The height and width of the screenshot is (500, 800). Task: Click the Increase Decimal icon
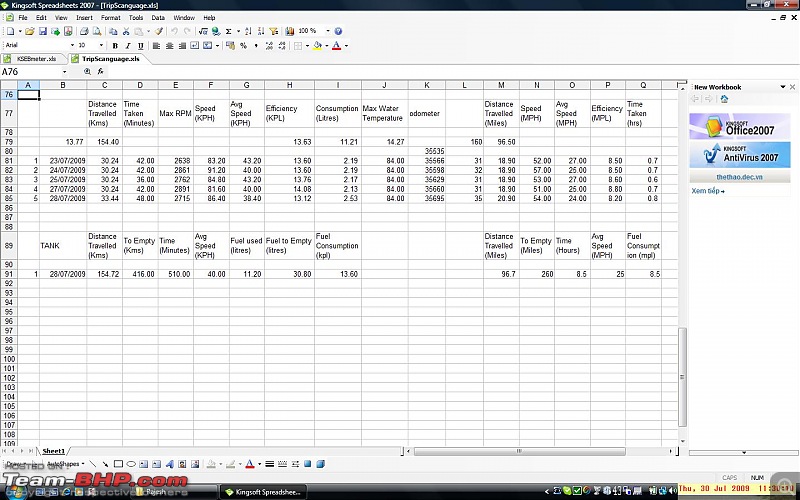tap(269, 46)
